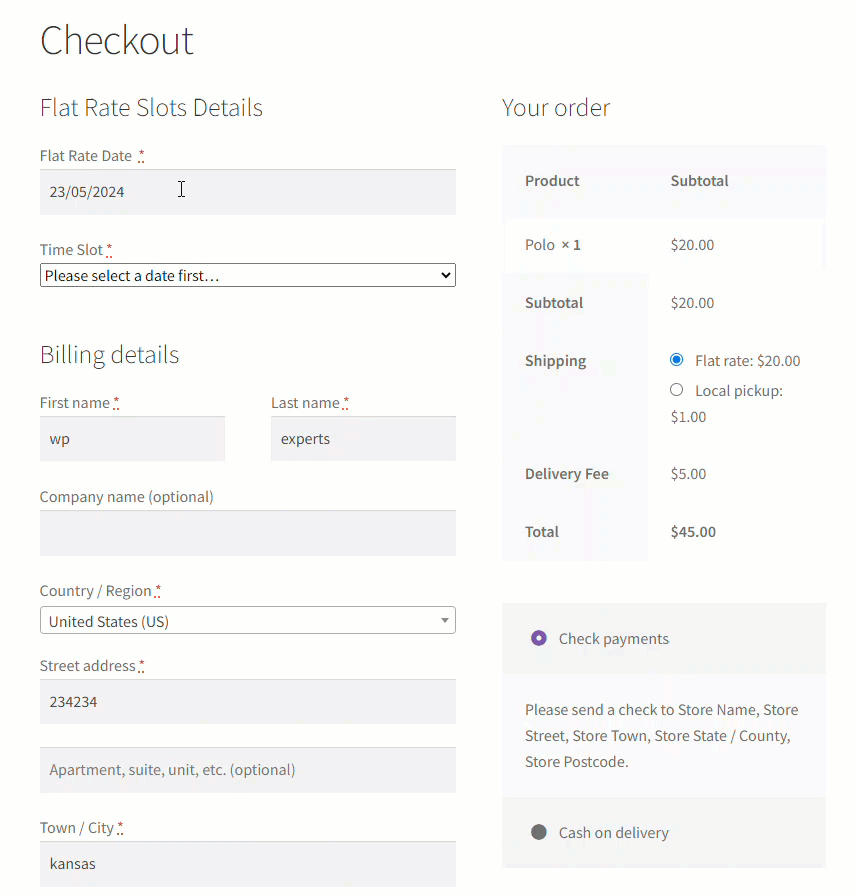This screenshot has width=856, height=896.
Task: Click the Flat Rate Date field
Action: click(x=247, y=190)
